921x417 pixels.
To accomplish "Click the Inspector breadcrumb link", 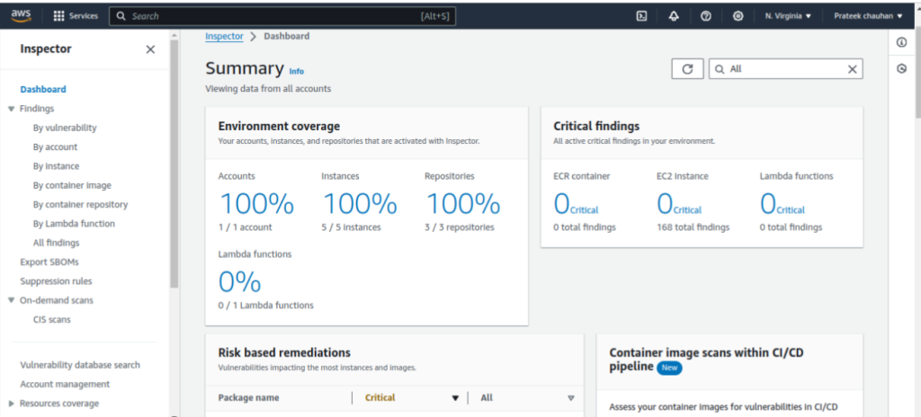I will click(224, 36).
